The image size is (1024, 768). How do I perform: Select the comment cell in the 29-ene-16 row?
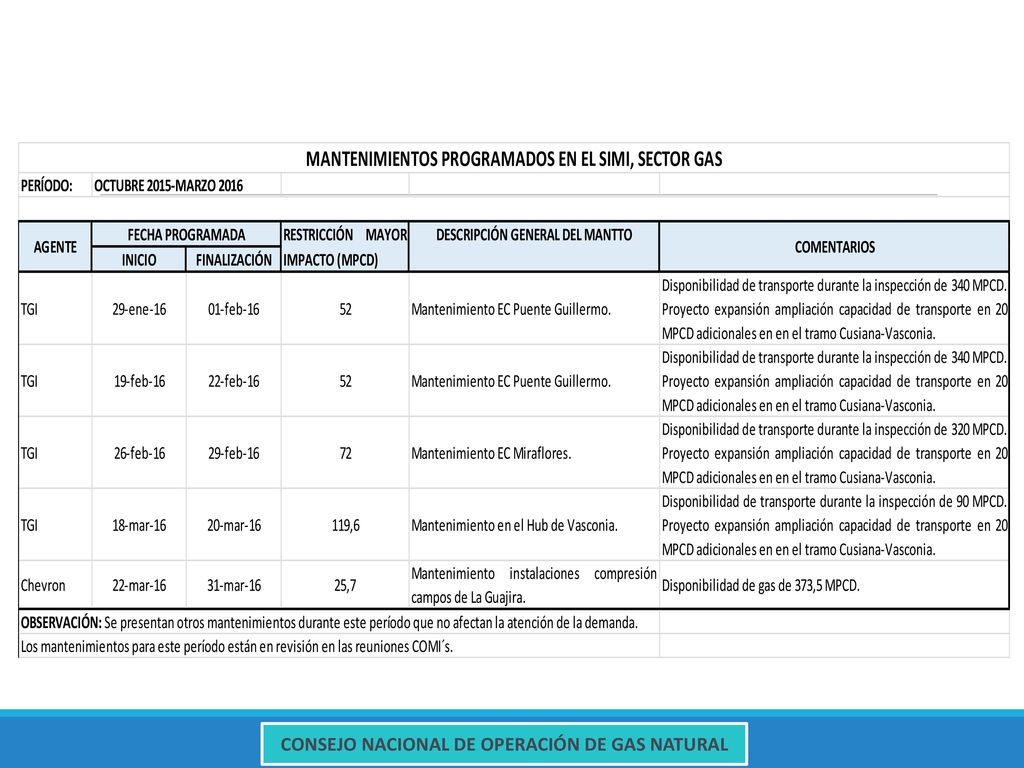(x=834, y=309)
